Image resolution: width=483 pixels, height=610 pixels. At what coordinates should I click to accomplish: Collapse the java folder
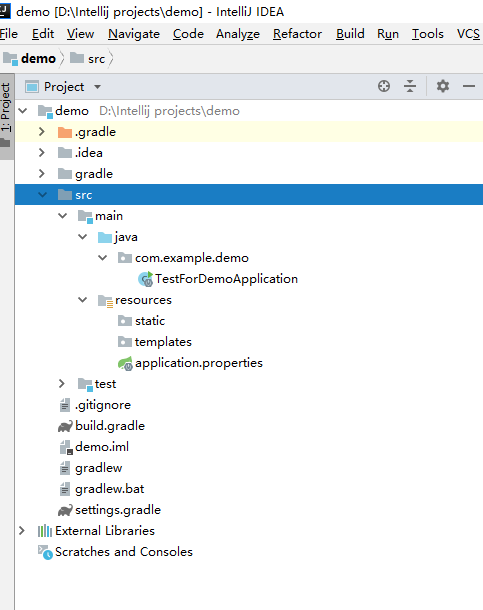point(82,237)
